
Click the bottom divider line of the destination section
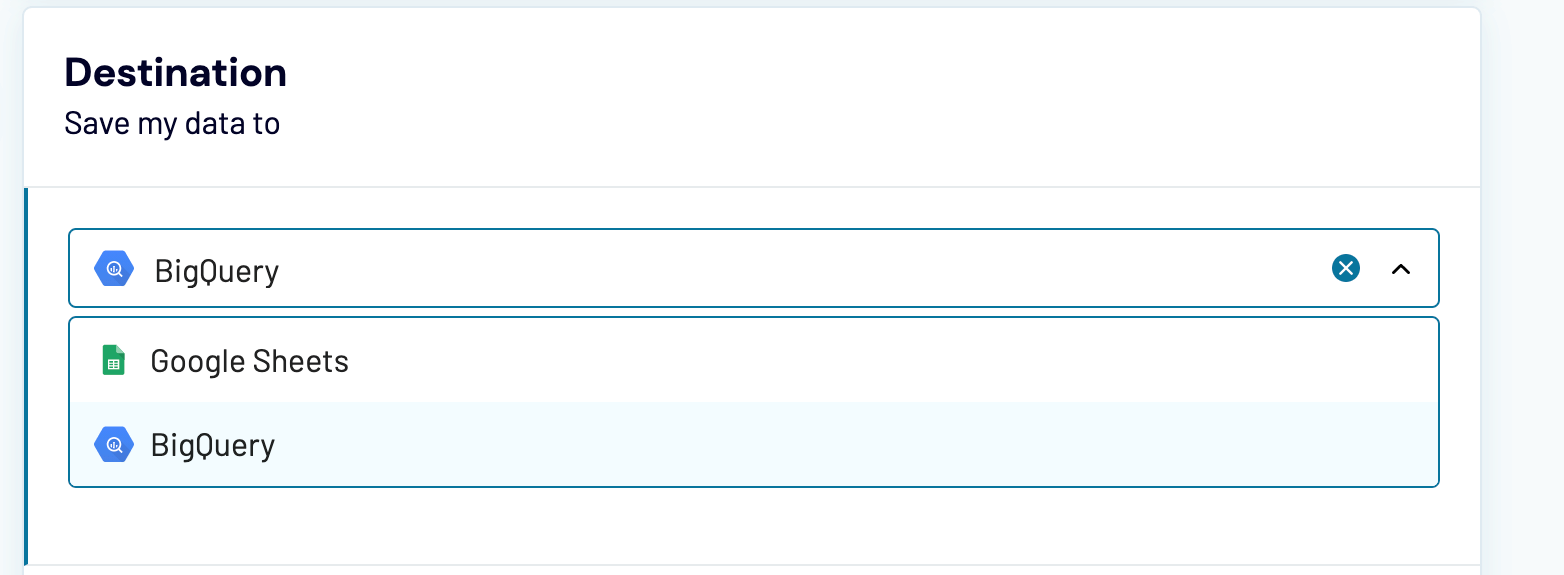click(x=750, y=565)
